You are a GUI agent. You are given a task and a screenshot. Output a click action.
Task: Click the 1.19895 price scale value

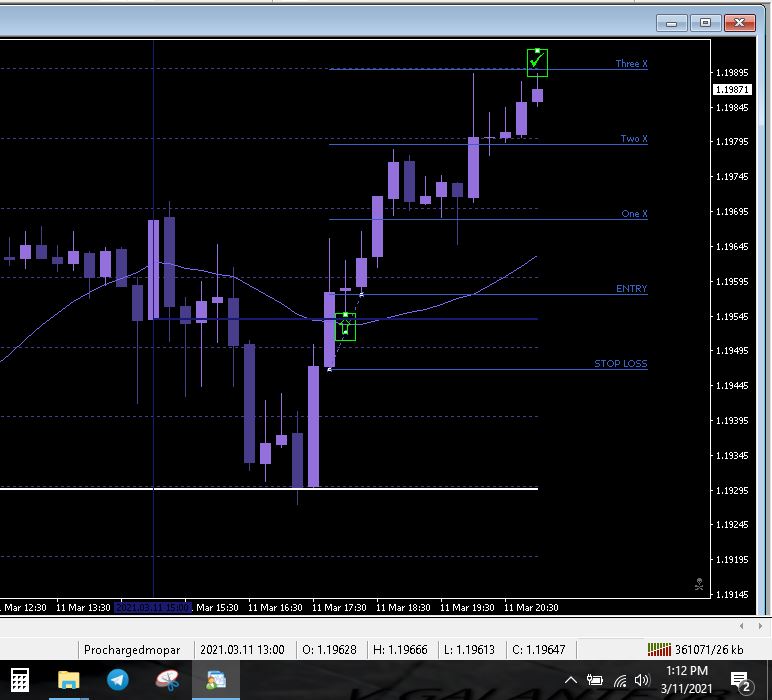pyautogui.click(x=732, y=72)
